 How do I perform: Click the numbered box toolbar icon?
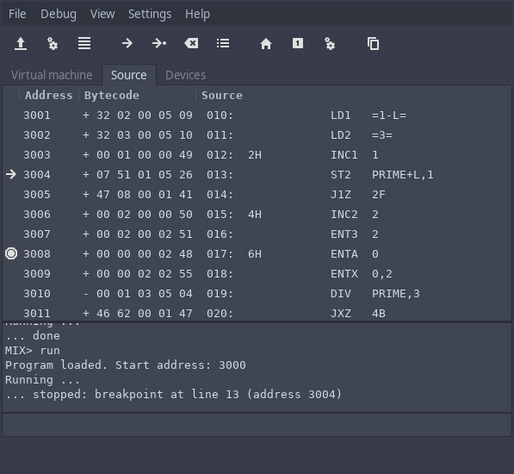298,43
